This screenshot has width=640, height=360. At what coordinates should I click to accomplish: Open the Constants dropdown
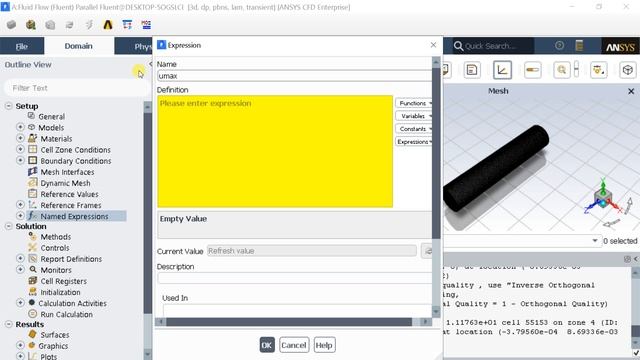coord(413,129)
